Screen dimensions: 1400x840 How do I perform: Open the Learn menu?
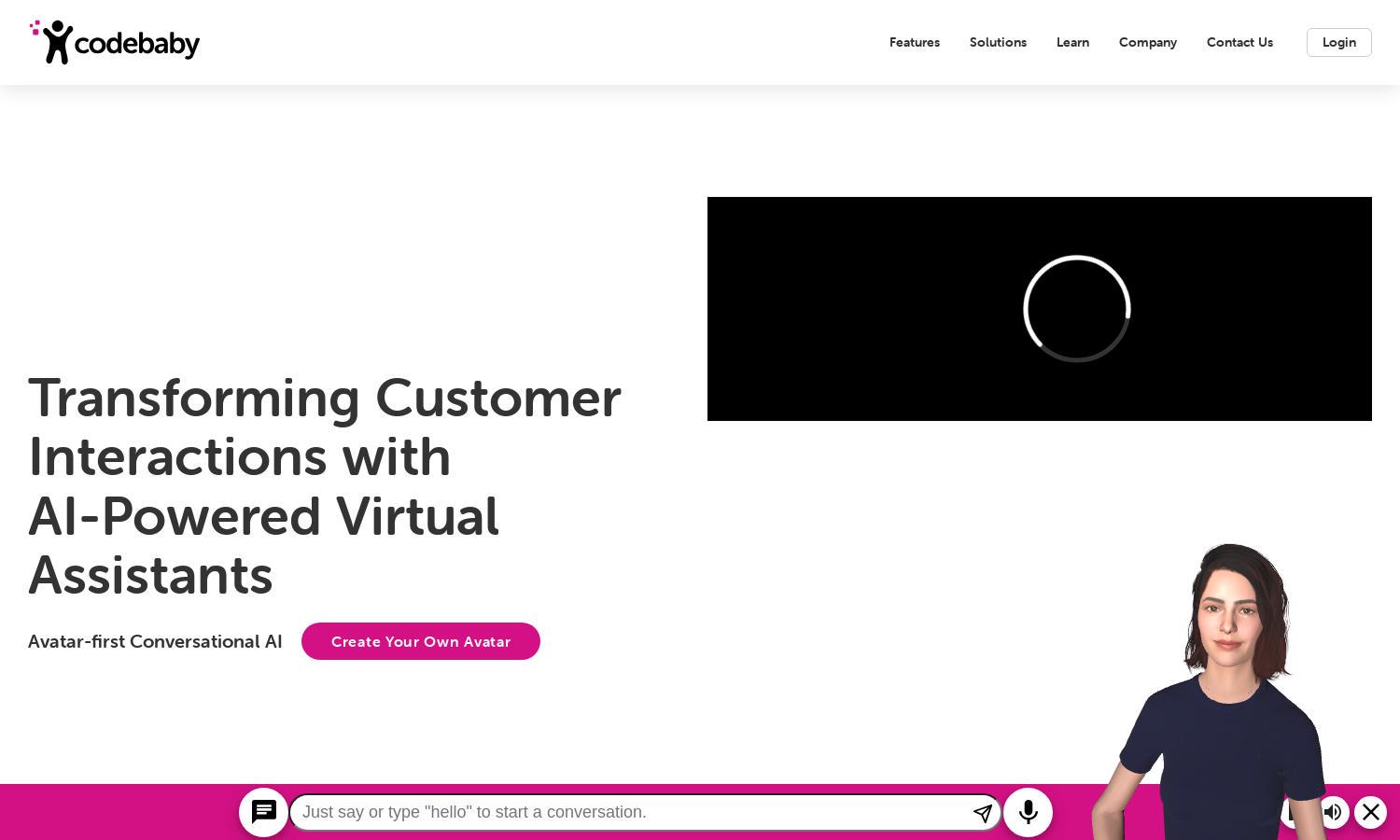[1072, 42]
